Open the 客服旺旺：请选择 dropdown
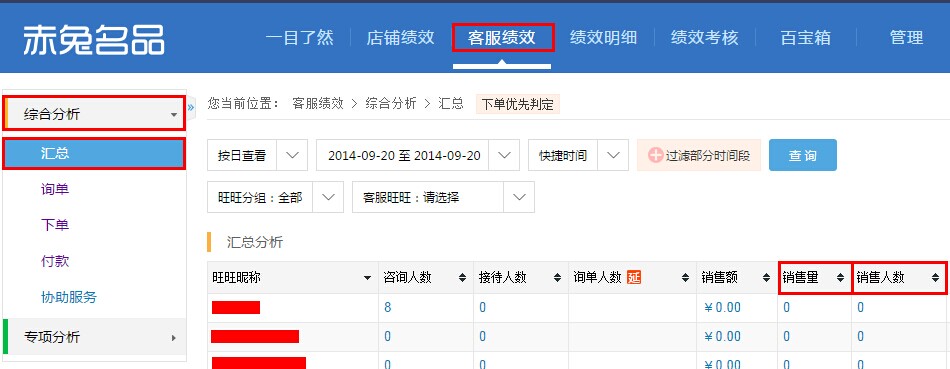The width and height of the screenshot is (950, 369). pyautogui.click(x=443, y=197)
